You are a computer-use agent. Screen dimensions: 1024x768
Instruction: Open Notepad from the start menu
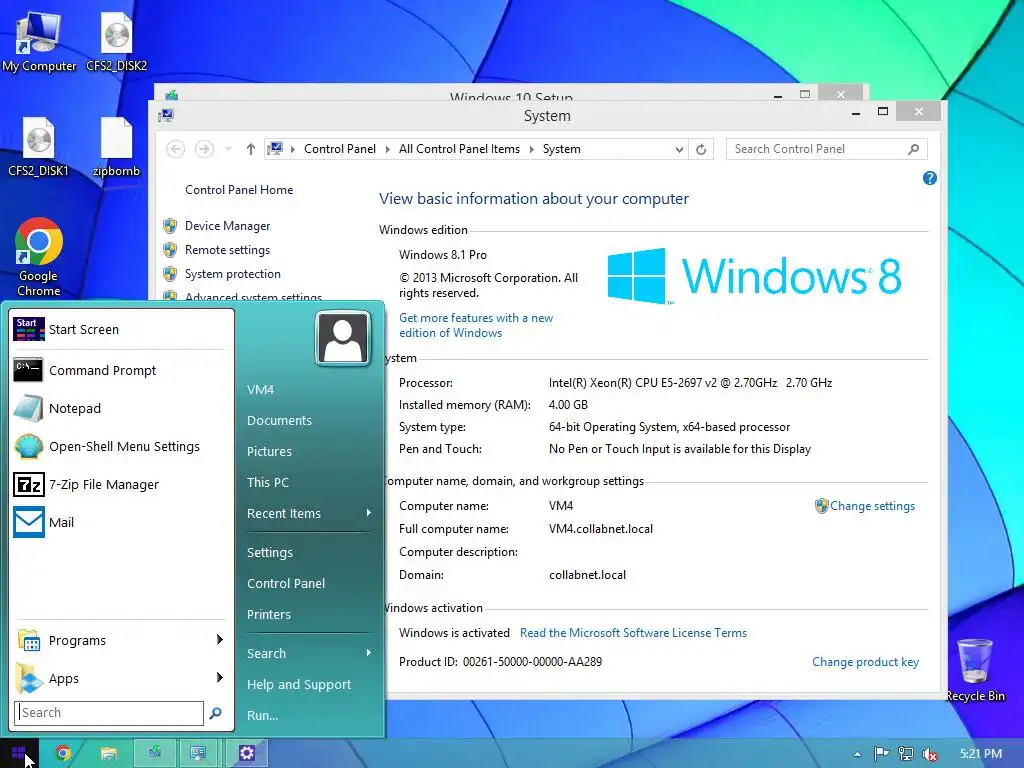click(x=121, y=408)
